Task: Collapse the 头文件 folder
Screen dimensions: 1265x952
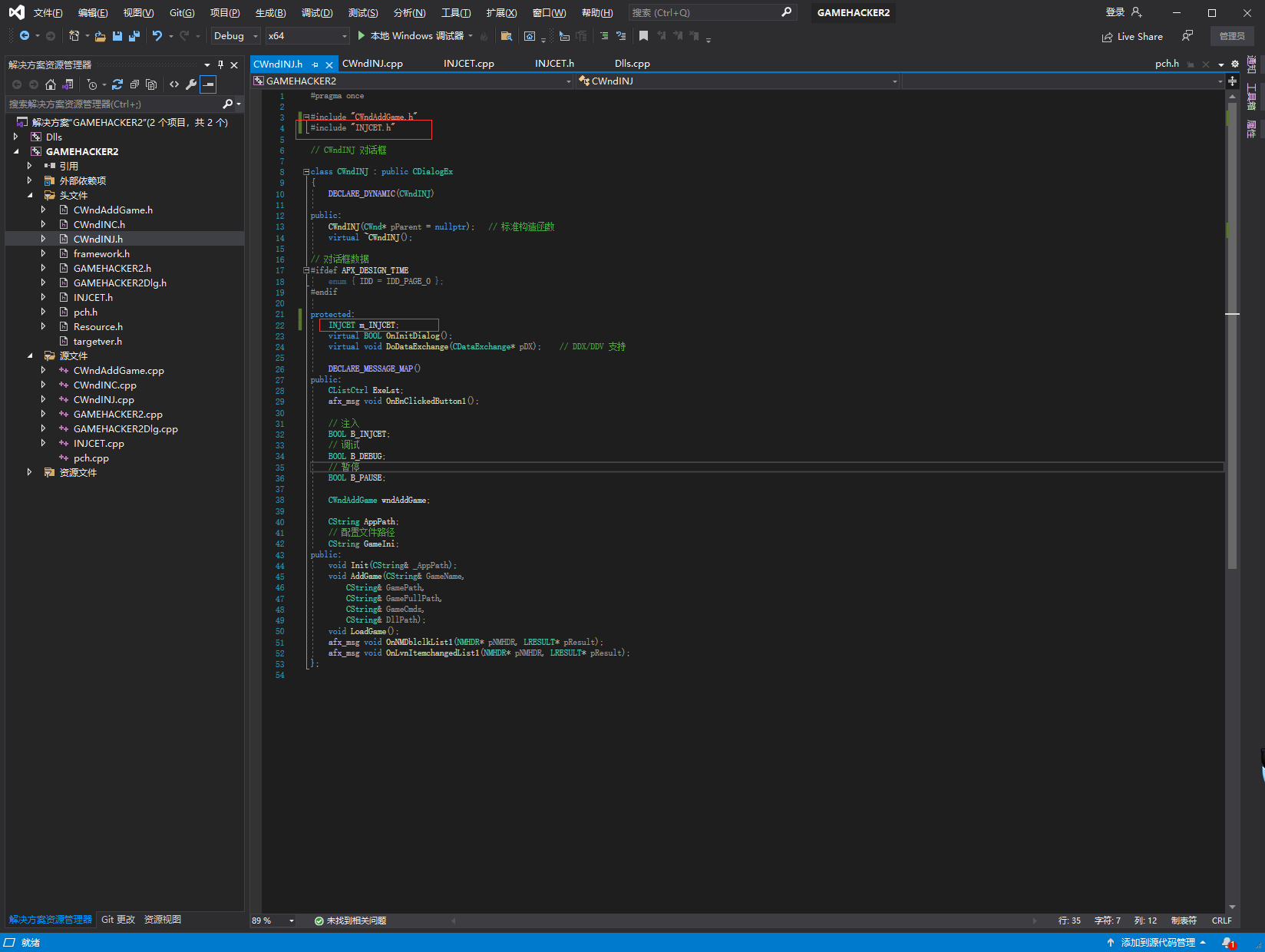Action: [30, 195]
